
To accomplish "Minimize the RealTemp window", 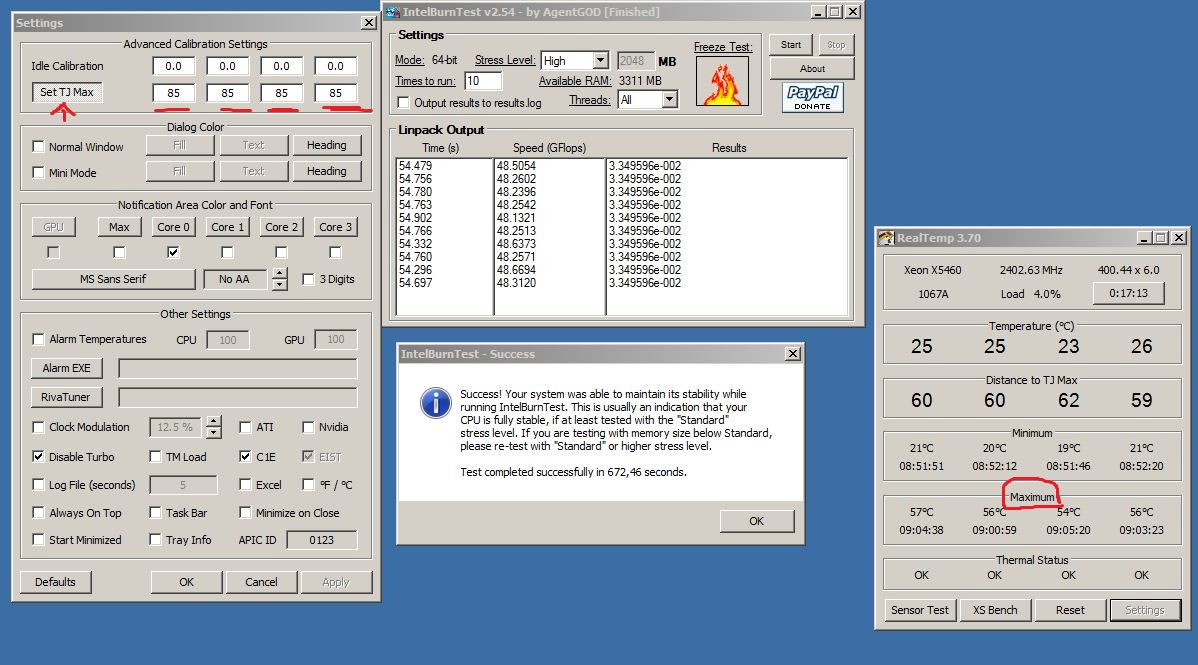I will 1144,238.
